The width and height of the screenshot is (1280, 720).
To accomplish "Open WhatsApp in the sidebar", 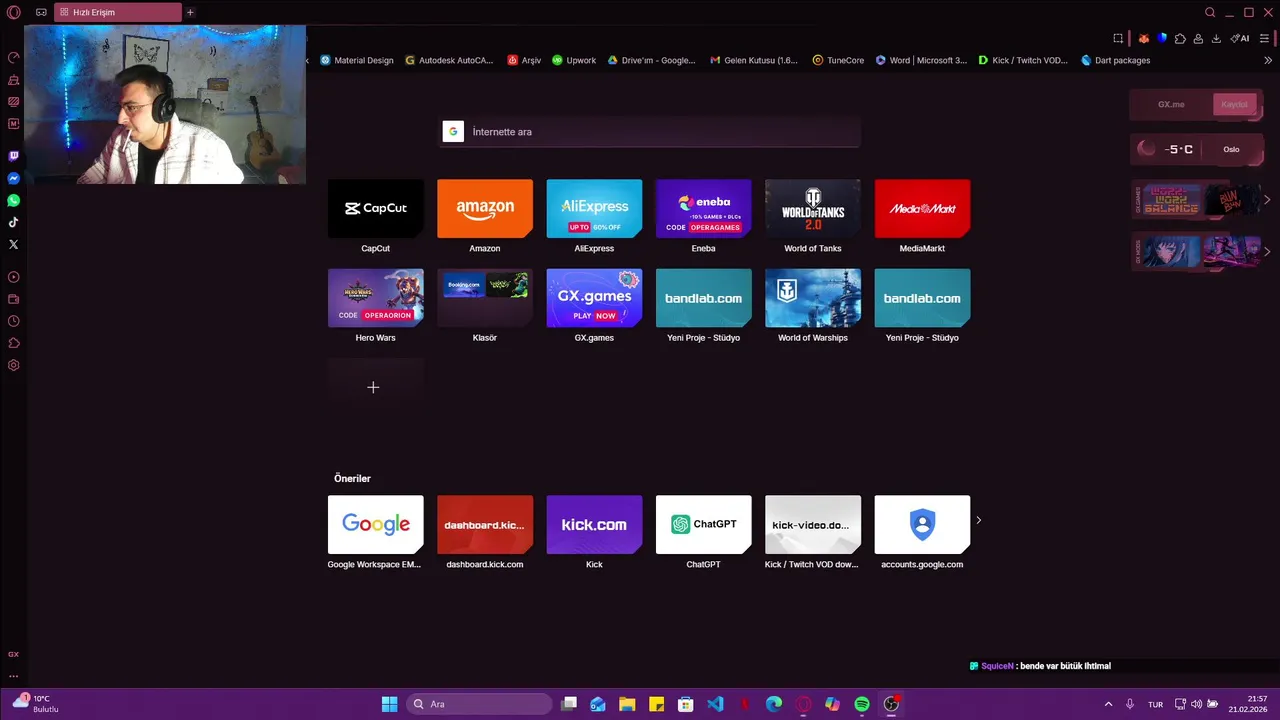I will [x=13, y=200].
